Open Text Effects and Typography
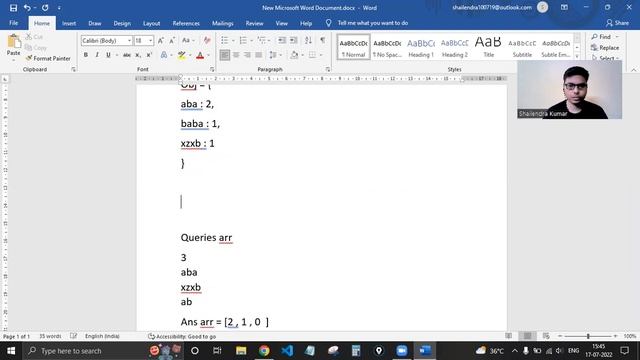Image resolution: width=640 pixels, height=360 pixels. (164, 55)
